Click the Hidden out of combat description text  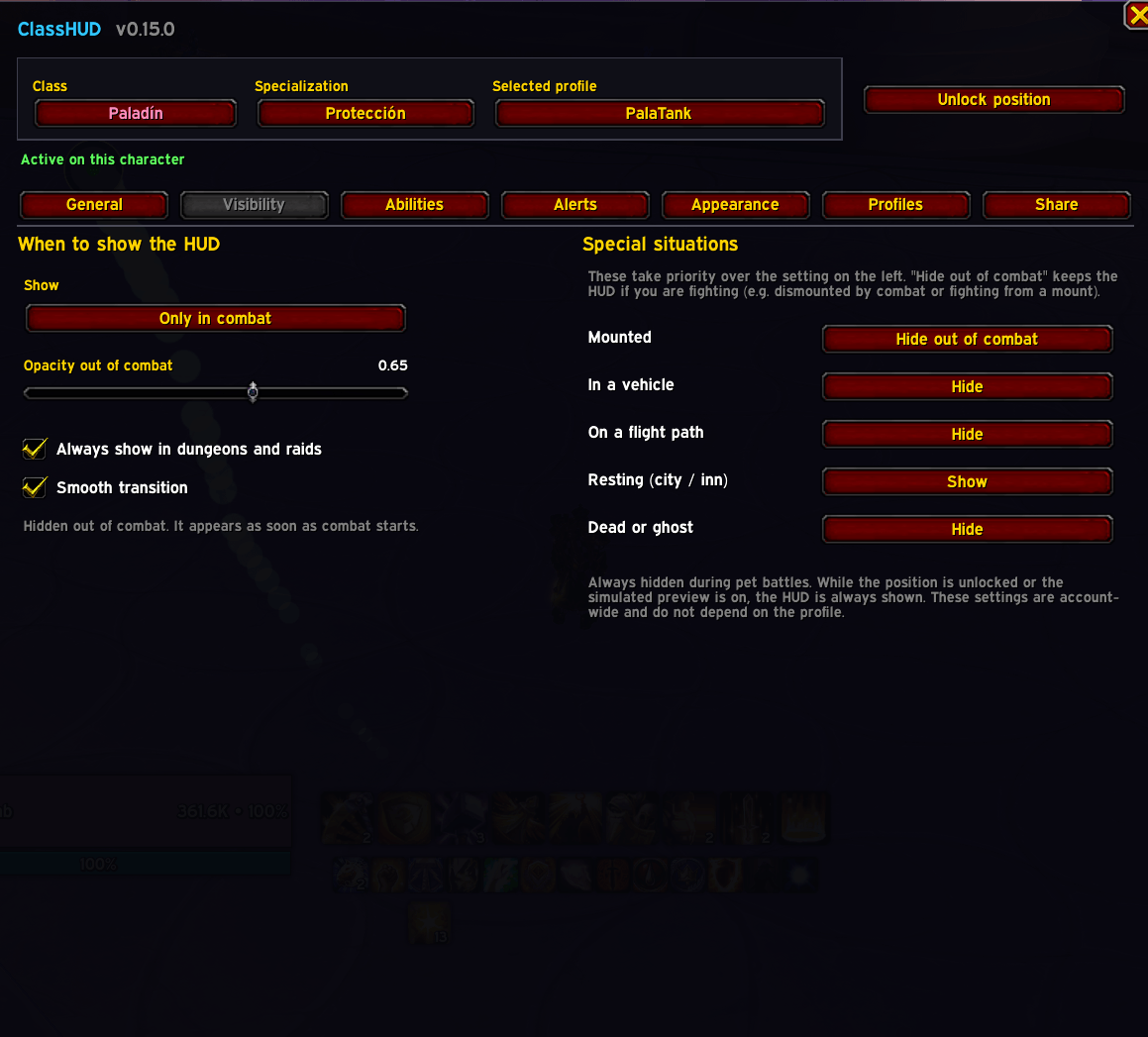tap(221, 527)
